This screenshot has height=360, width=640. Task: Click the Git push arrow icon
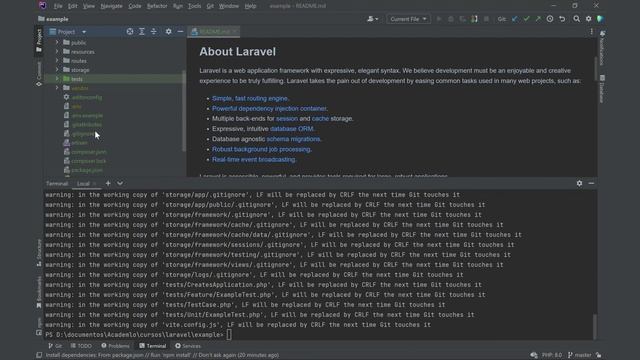538,19
